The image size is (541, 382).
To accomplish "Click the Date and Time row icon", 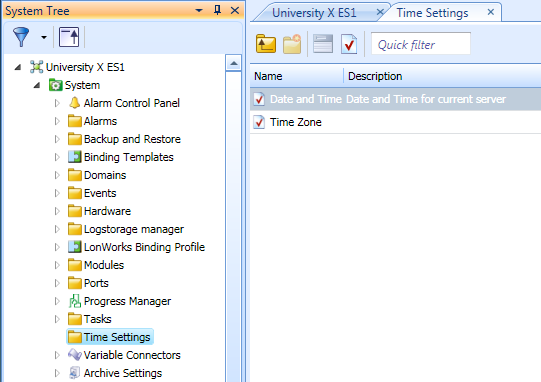I will point(259,99).
